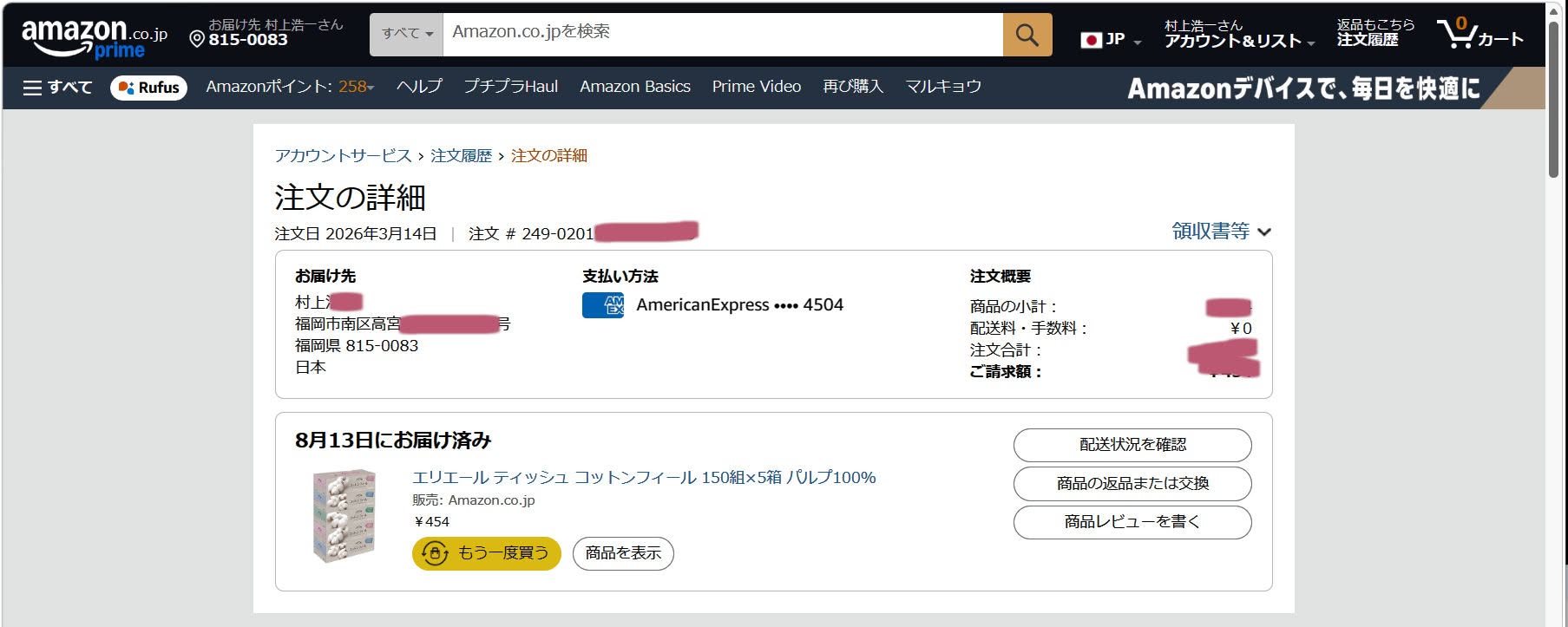Screen dimensions: 1568x627
Task: Select Amazon Basics in navigation bar
Action: (635, 87)
